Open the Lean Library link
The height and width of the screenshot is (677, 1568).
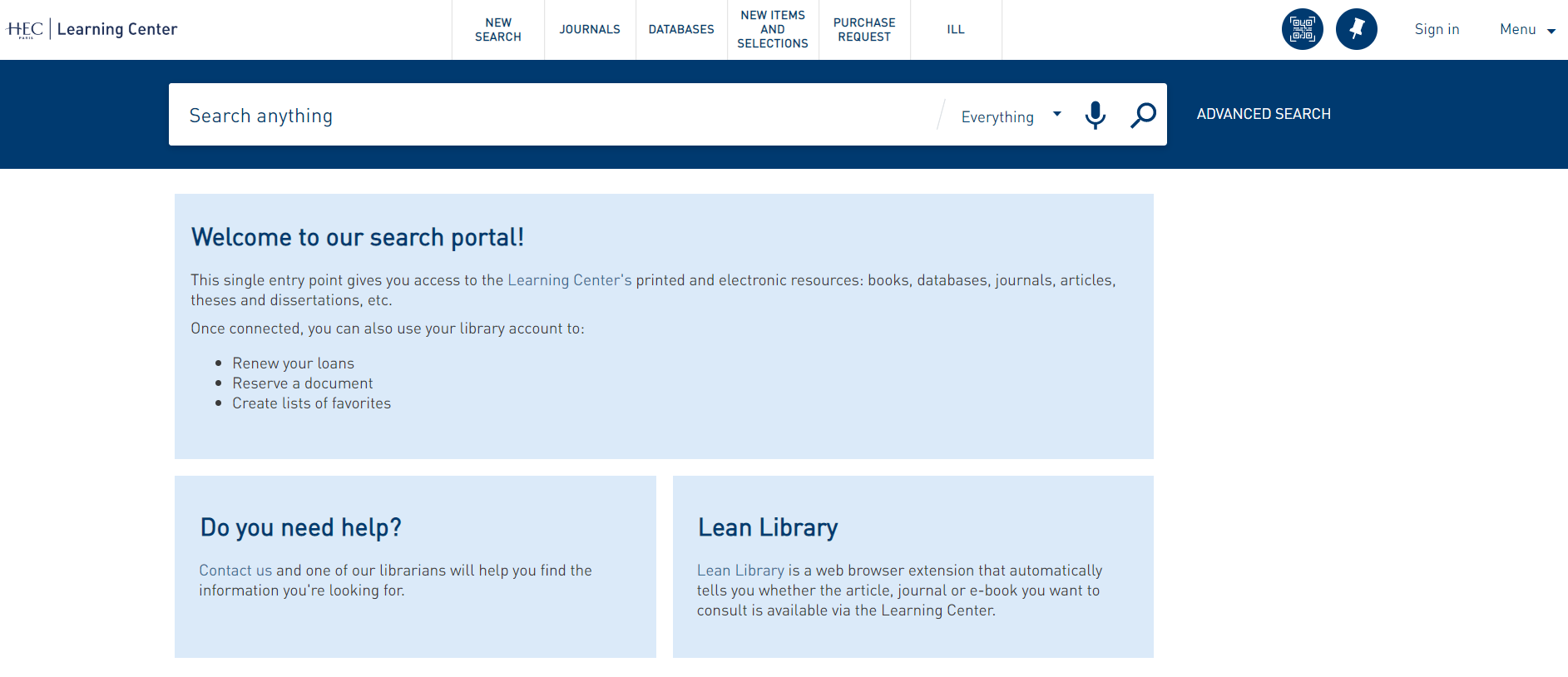coord(740,571)
